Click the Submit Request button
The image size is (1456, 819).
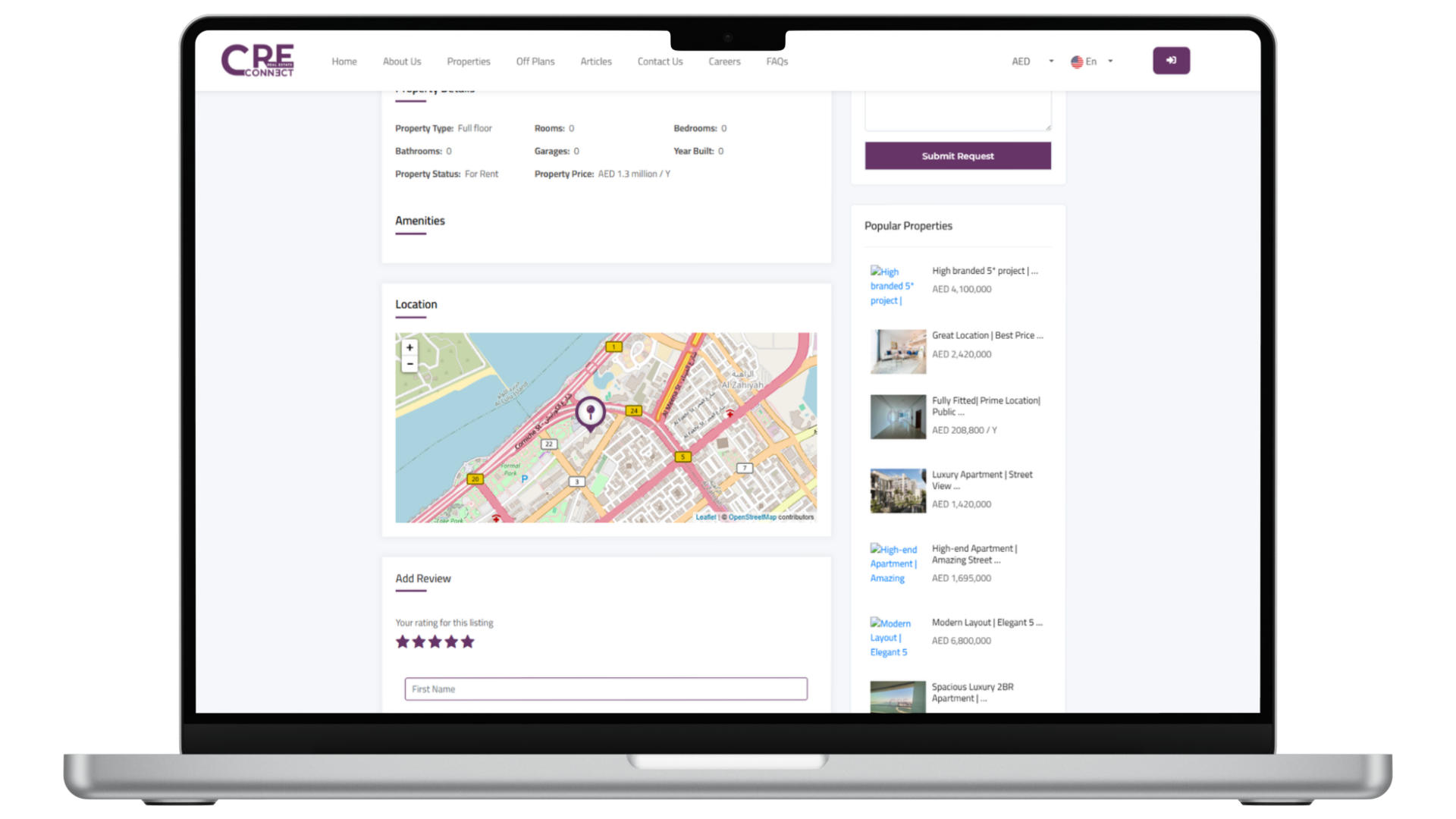pyautogui.click(x=958, y=156)
